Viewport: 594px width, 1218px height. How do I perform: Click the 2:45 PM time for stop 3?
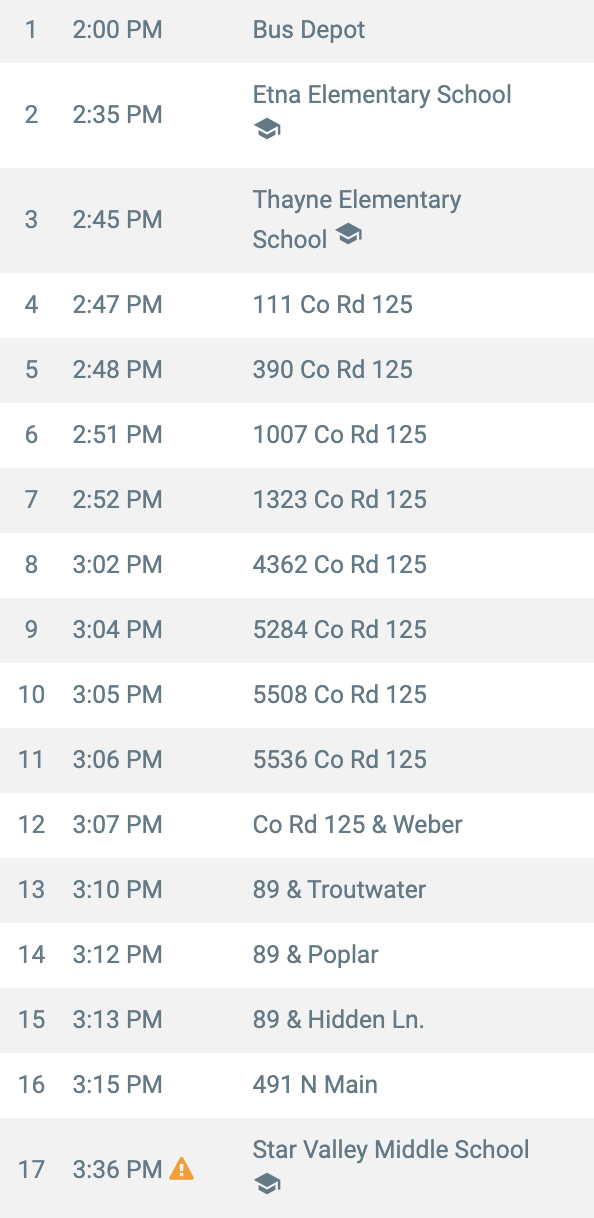[117, 220]
